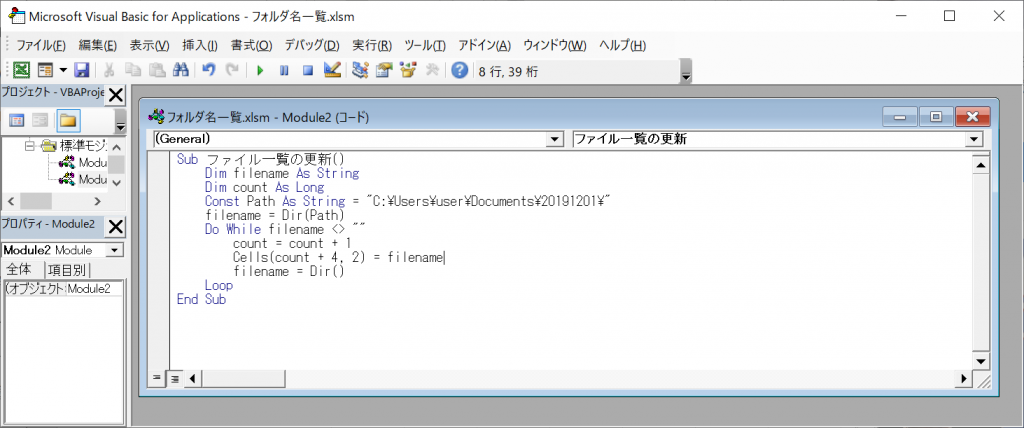
Task: Click the (オブジェクト名) value Module2 field
Action: click(x=94, y=289)
